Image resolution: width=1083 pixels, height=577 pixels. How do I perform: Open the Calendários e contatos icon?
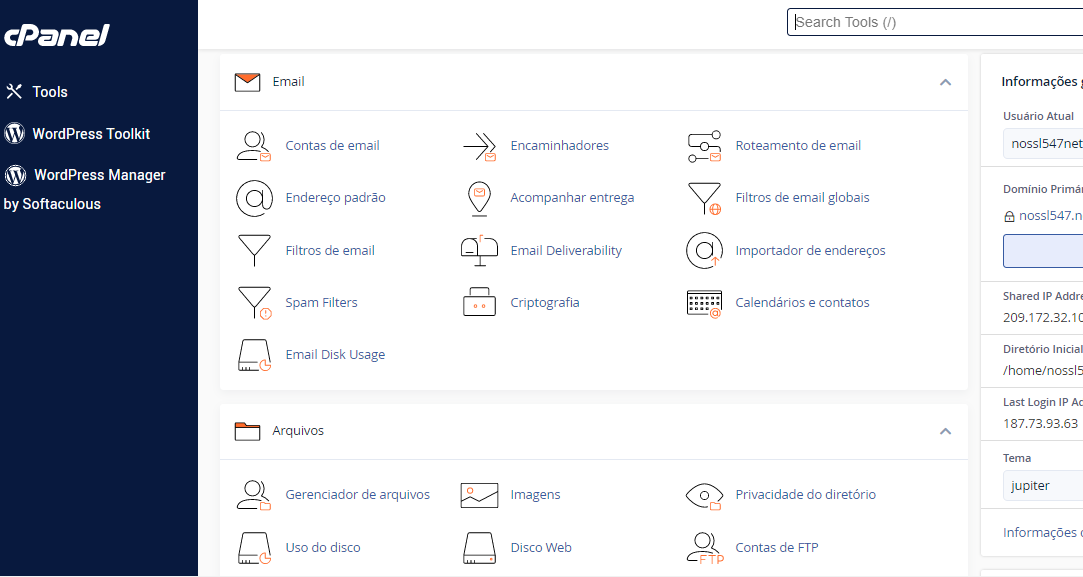tap(704, 303)
